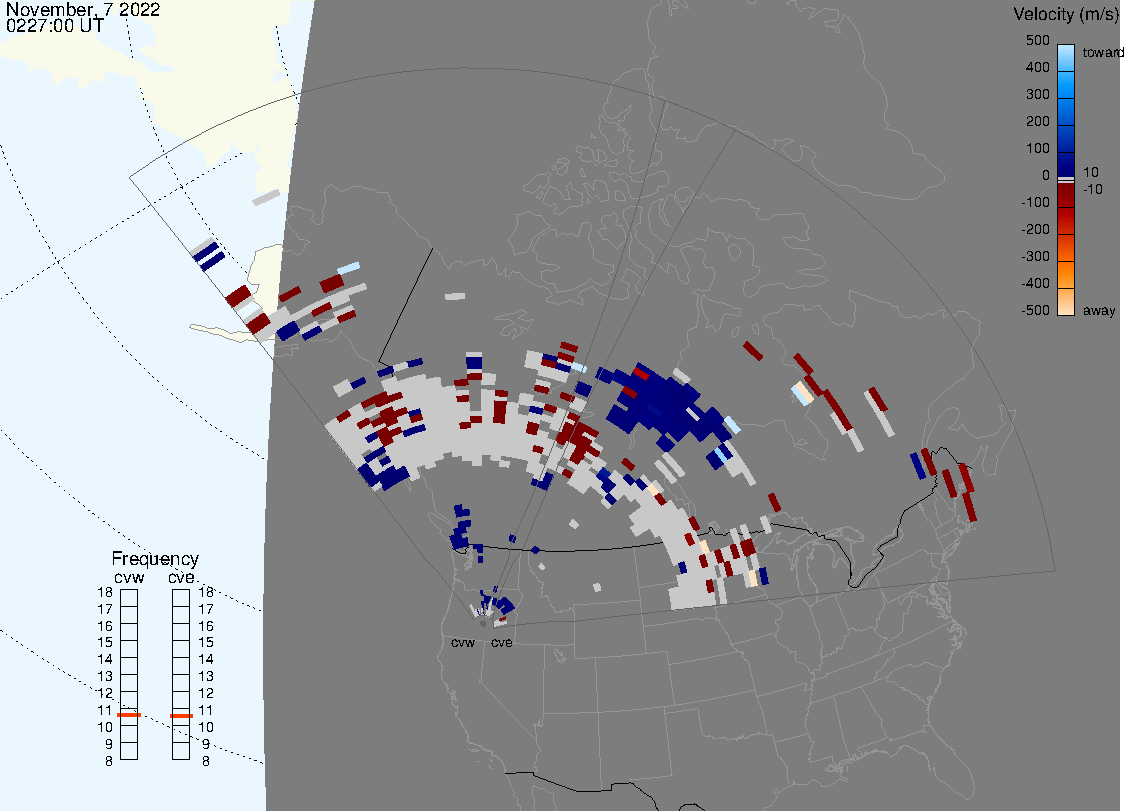Click the 'Velocity (m/s)' legend title
The width and height of the screenshot is (1124, 811).
pos(1064,14)
